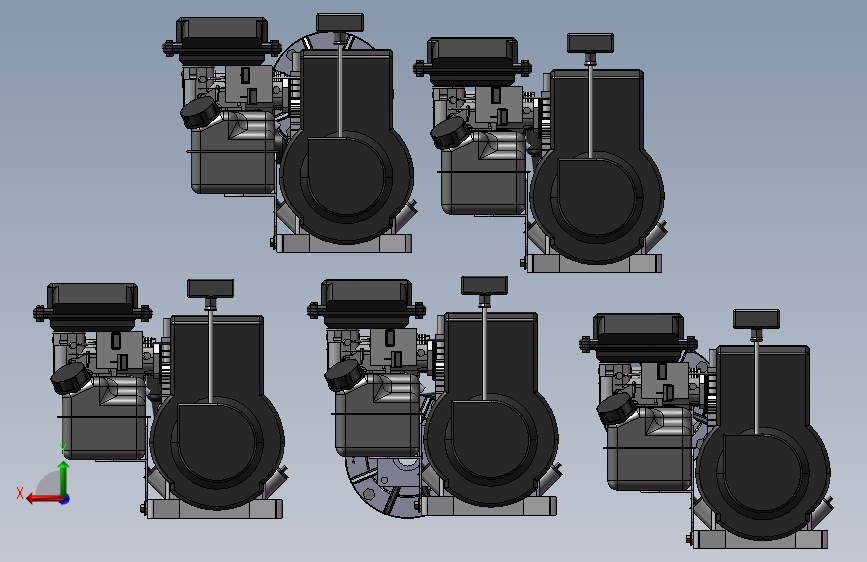Select the upper-right engine model's blower housing
Viewport: 867px width, 562px height.
[x=597, y=166]
